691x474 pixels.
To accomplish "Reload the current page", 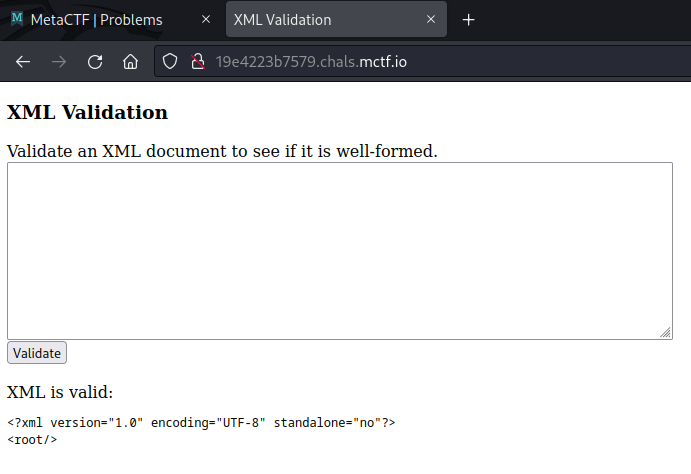I will click(95, 62).
